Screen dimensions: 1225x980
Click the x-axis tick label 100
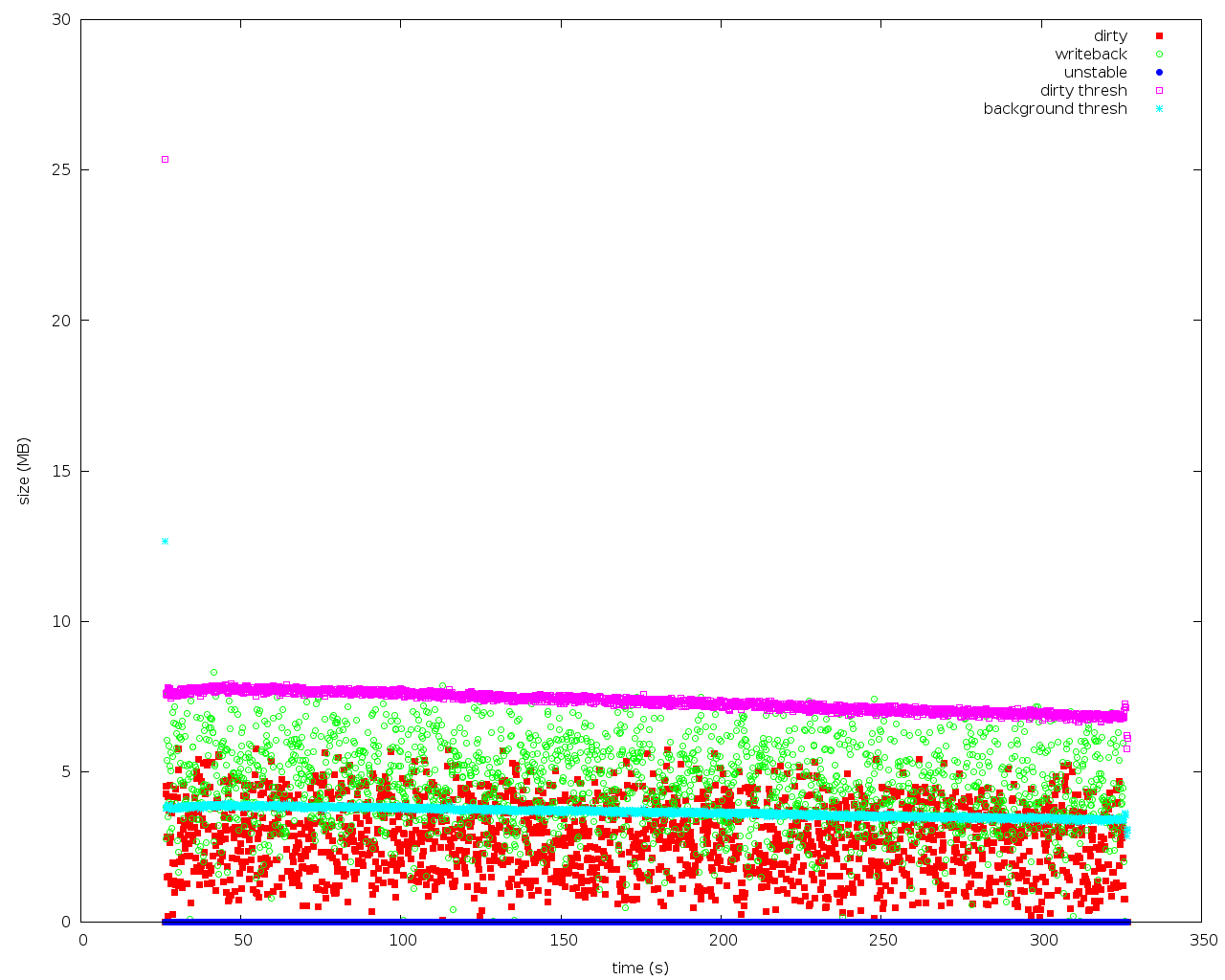click(x=402, y=940)
